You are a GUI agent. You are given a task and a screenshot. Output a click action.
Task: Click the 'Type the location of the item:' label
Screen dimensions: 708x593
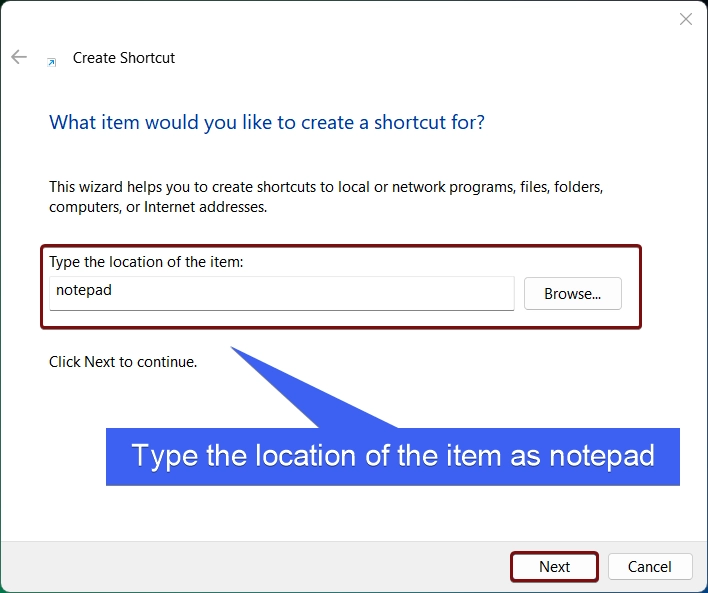(146, 262)
